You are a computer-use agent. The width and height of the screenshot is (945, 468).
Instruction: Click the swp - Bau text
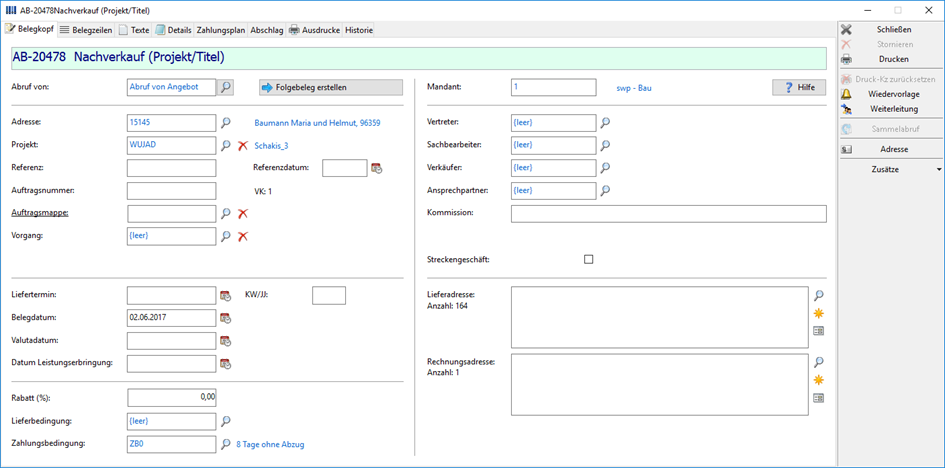(633, 88)
